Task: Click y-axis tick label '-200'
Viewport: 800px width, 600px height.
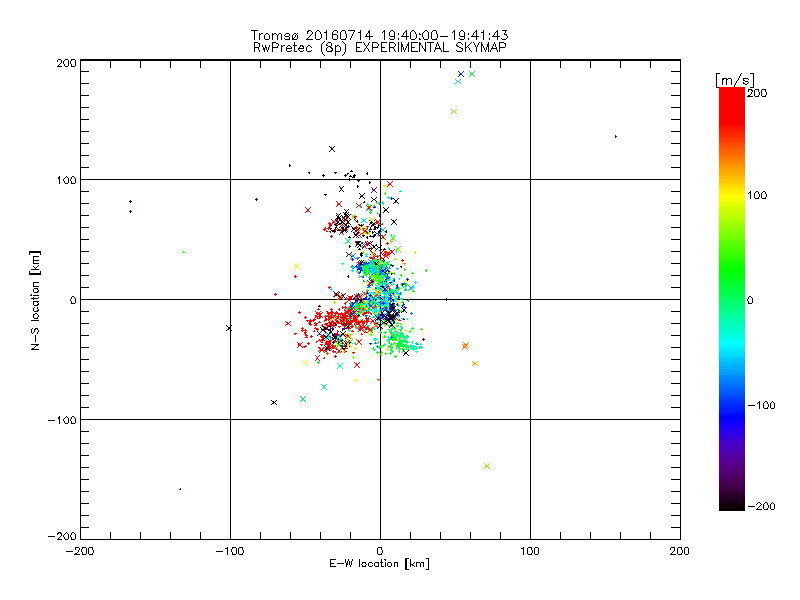Action: tap(62, 536)
